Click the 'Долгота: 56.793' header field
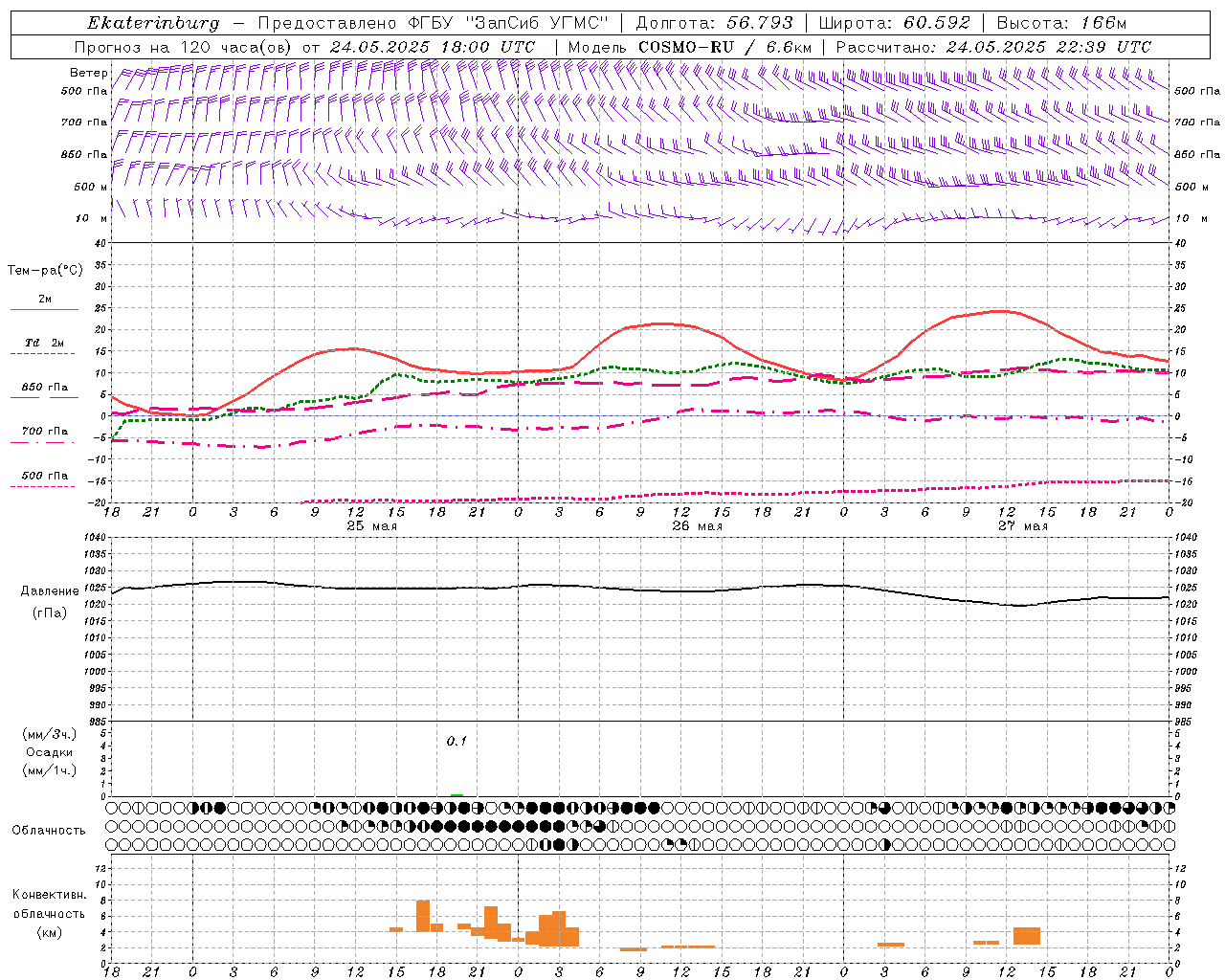This screenshot has width=1225, height=980. [x=714, y=23]
